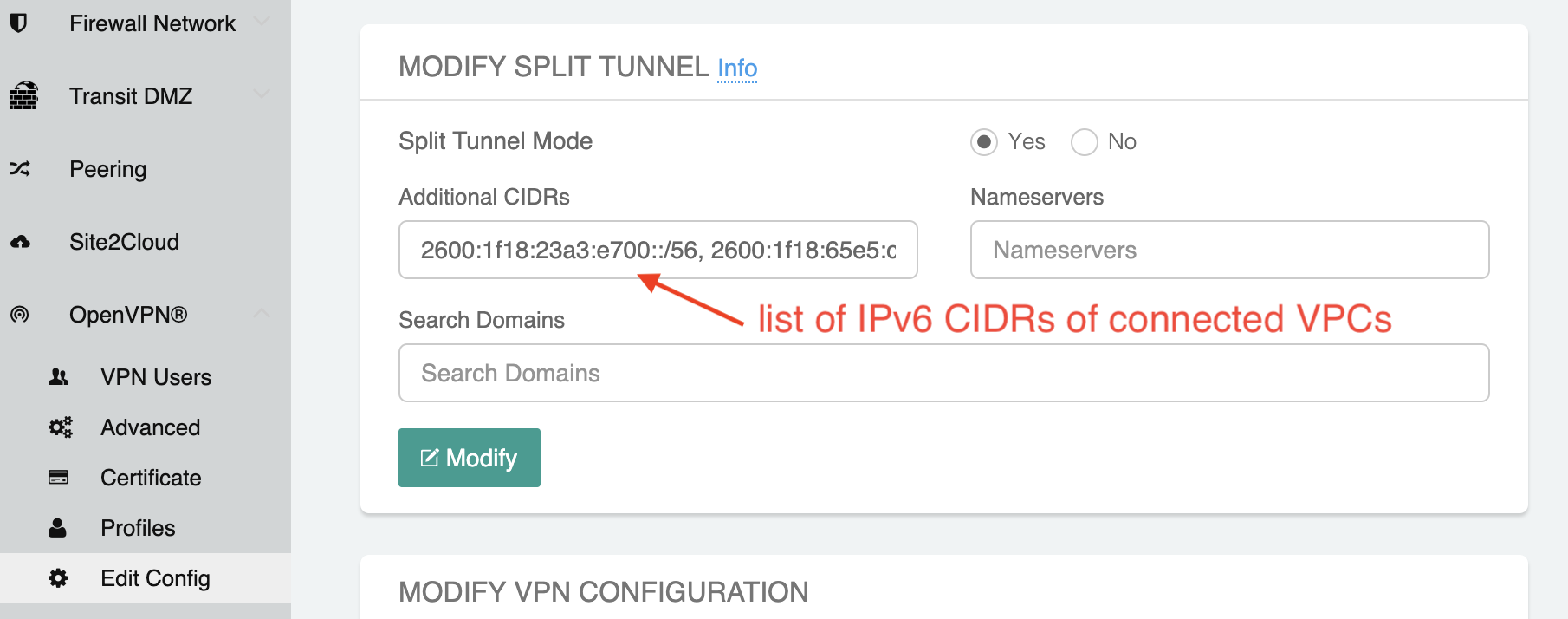Viewport: 1568px width, 619px height.
Task: Click the shield icon beside Firewall Network
Action: click(x=19, y=23)
